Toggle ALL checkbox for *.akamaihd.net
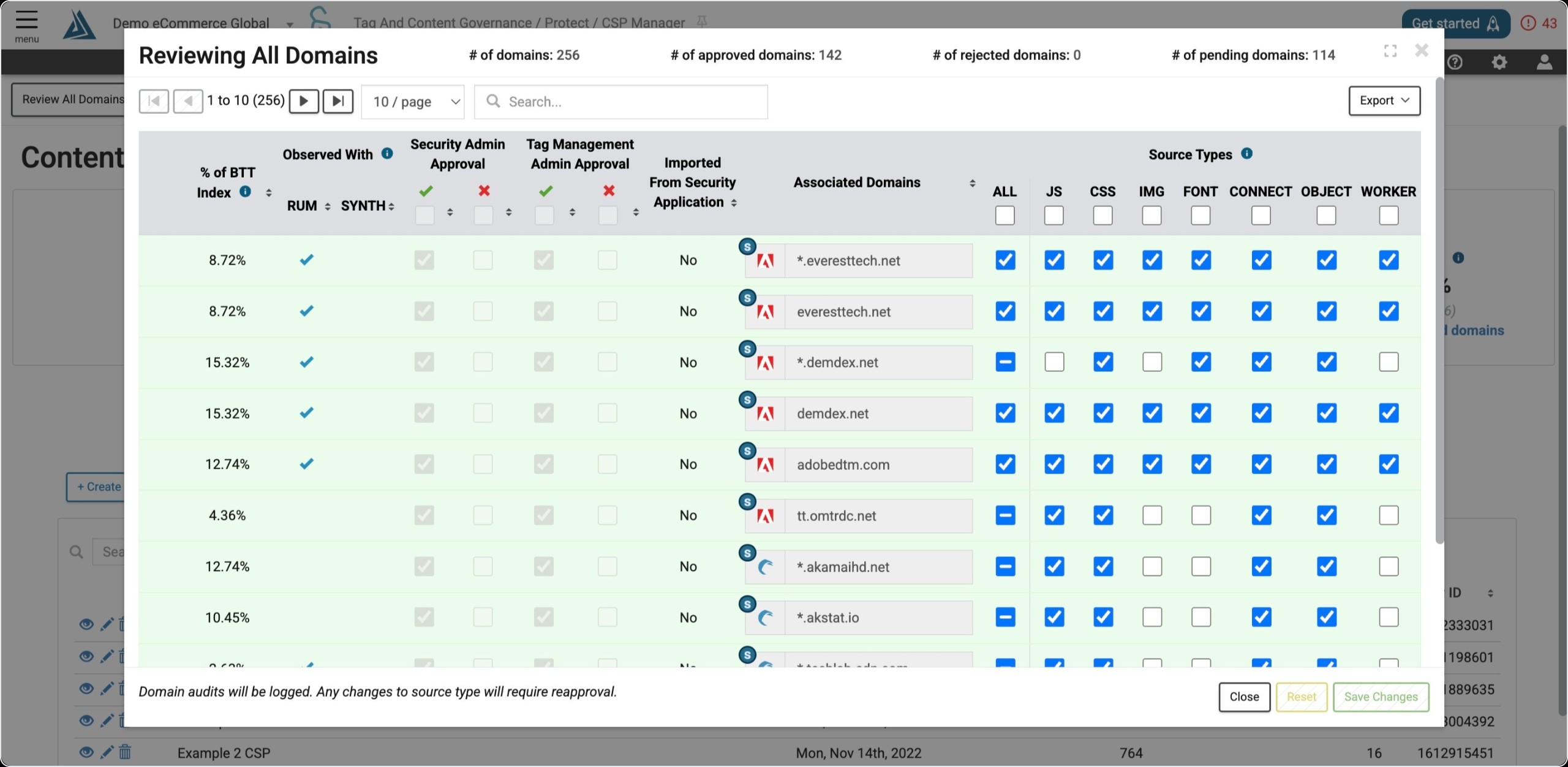The height and width of the screenshot is (767, 1568). pyautogui.click(x=1005, y=566)
